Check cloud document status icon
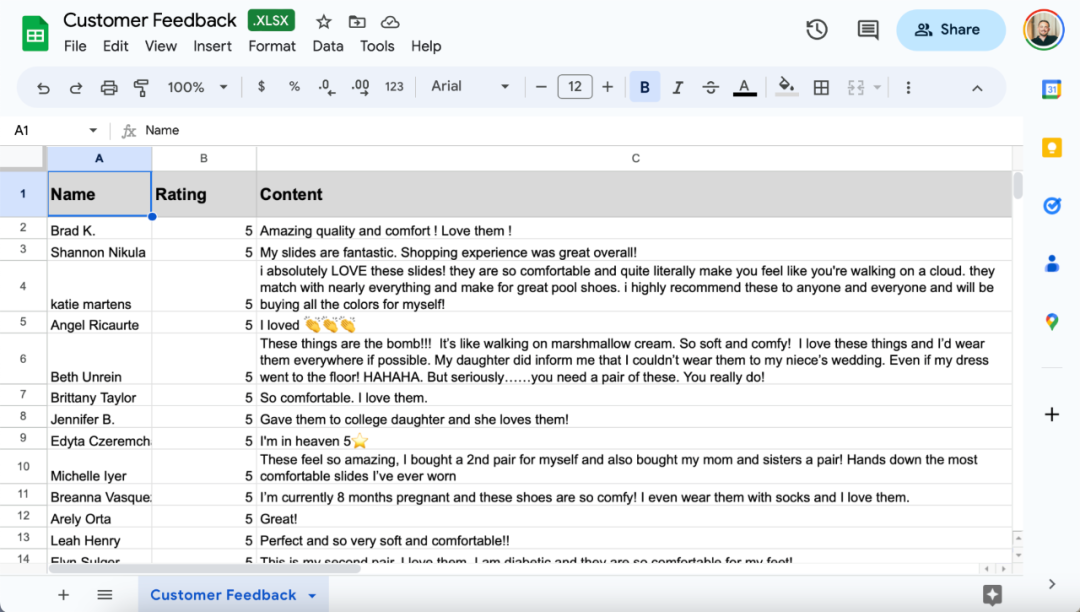Viewport: 1080px width, 612px height. point(390,22)
